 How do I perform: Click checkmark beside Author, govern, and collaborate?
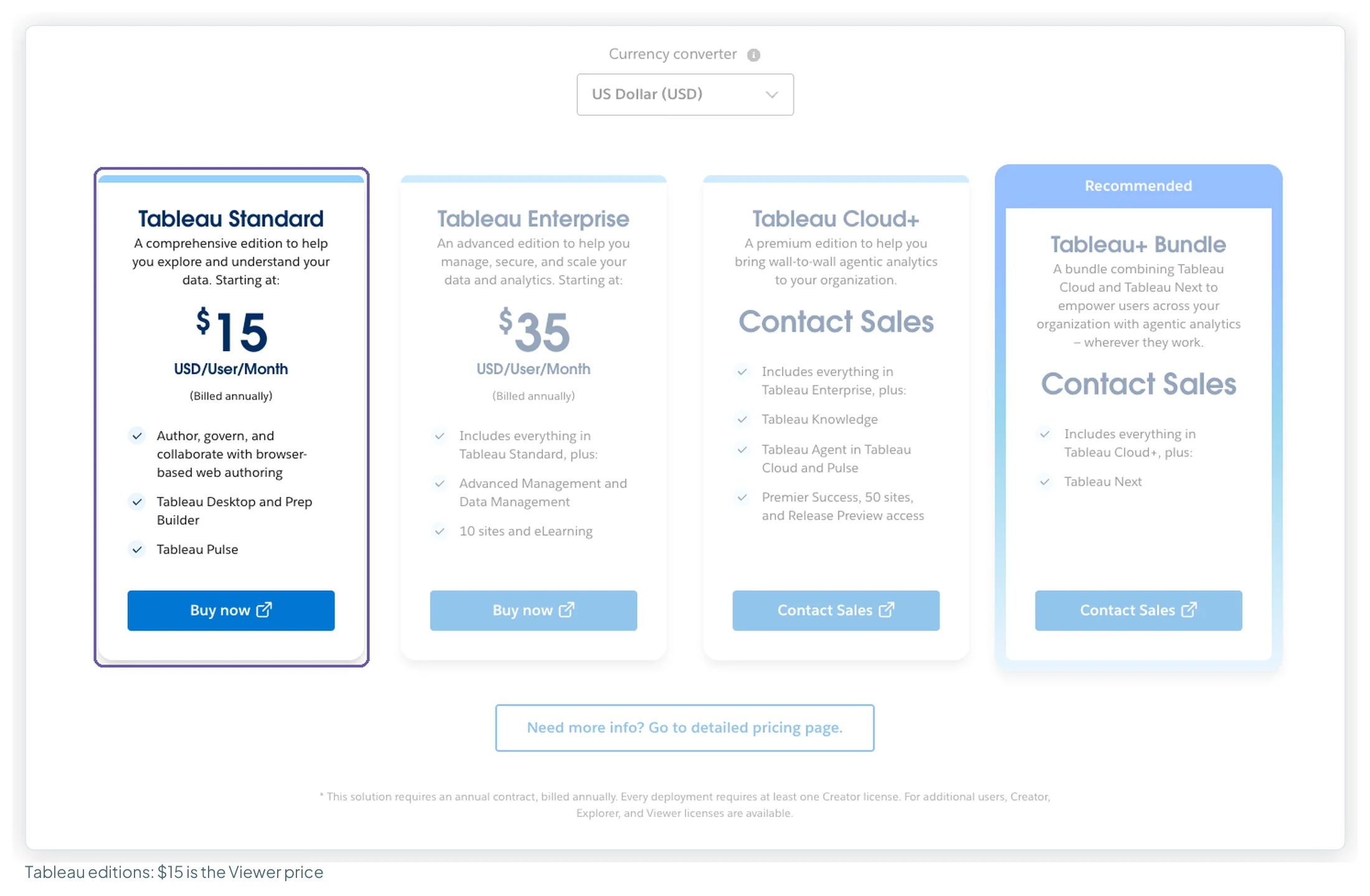tap(137, 435)
